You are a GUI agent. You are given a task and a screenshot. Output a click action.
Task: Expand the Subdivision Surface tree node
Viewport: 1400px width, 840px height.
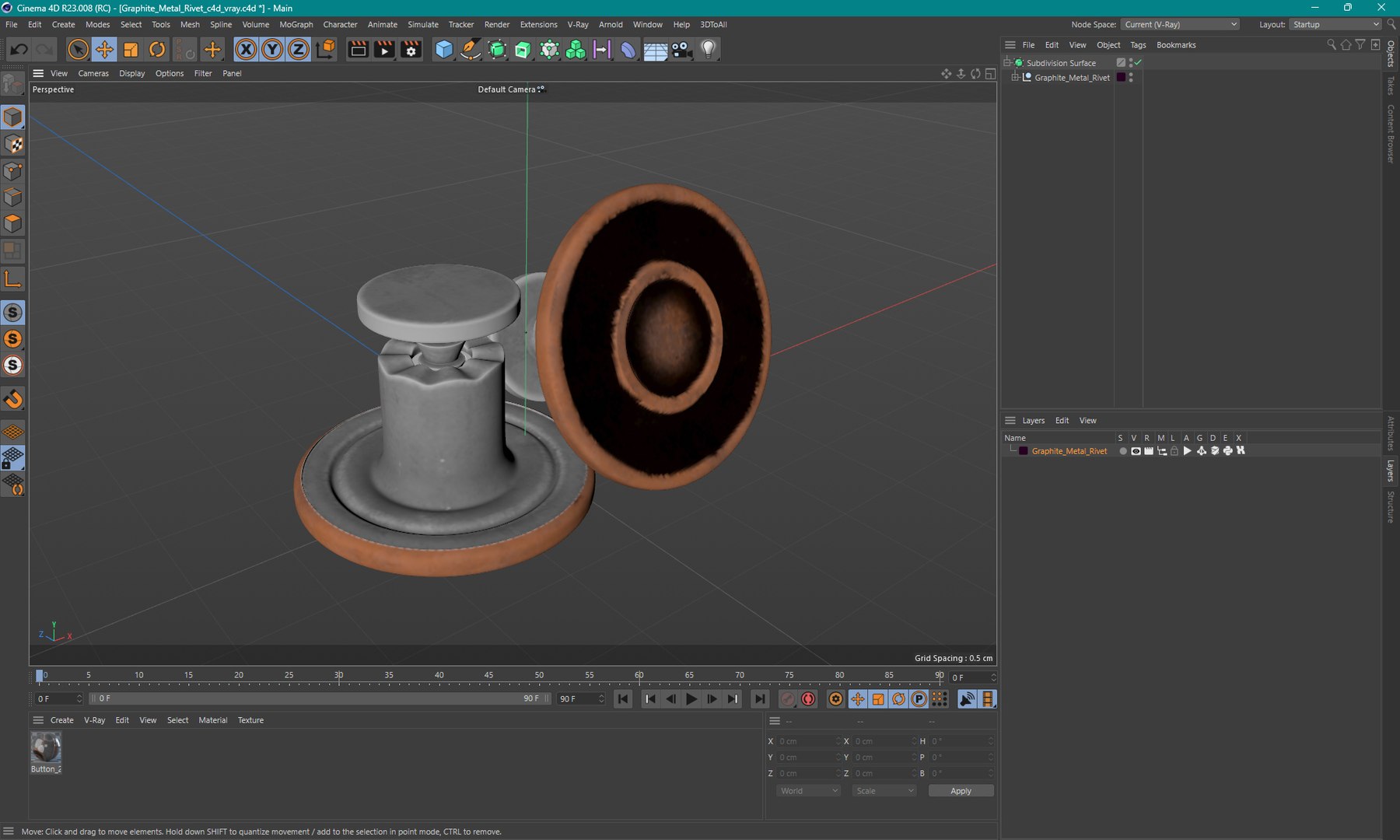pyautogui.click(x=1007, y=63)
